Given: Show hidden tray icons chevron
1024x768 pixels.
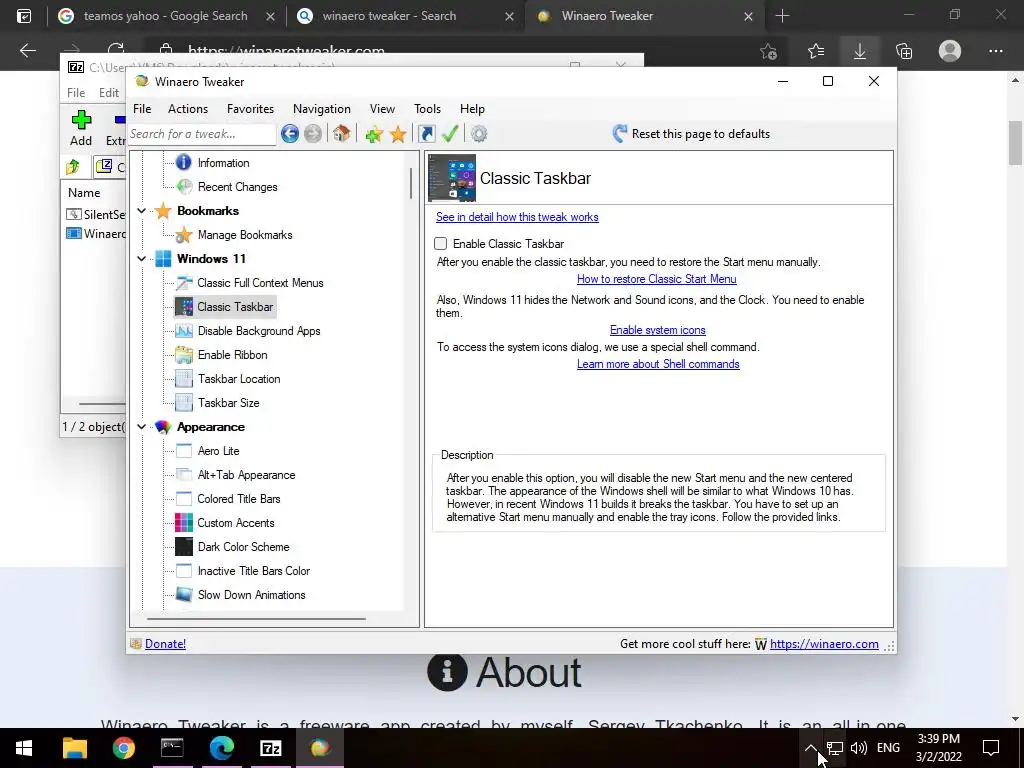Looking at the screenshot, I should (x=810, y=748).
